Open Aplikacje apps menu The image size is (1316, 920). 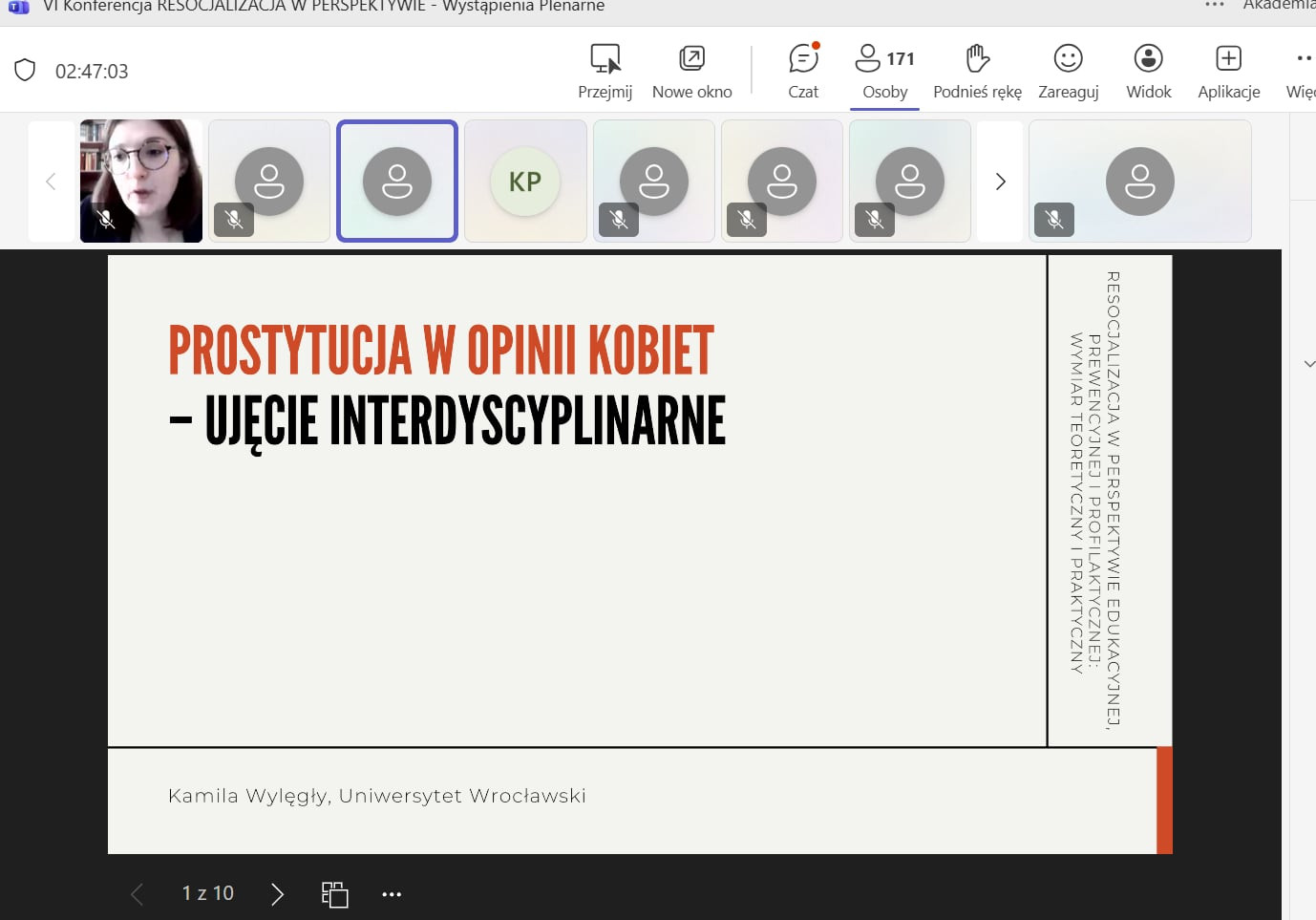pyautogui.click(x=1228, y=60)
